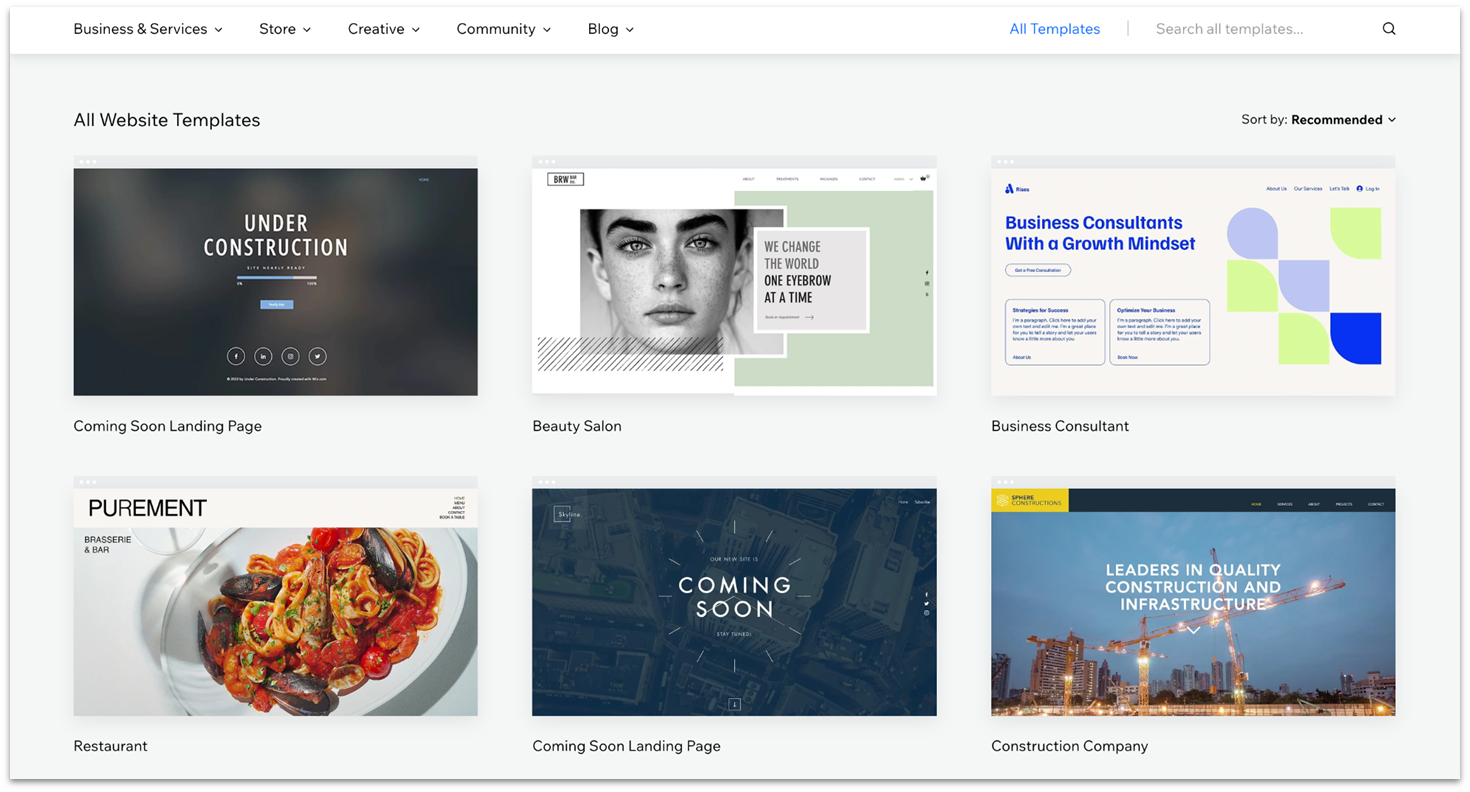Click the Sphere Constructions logo
1470x792 pixels.
pyautogui.click(x=1028, y=498)
